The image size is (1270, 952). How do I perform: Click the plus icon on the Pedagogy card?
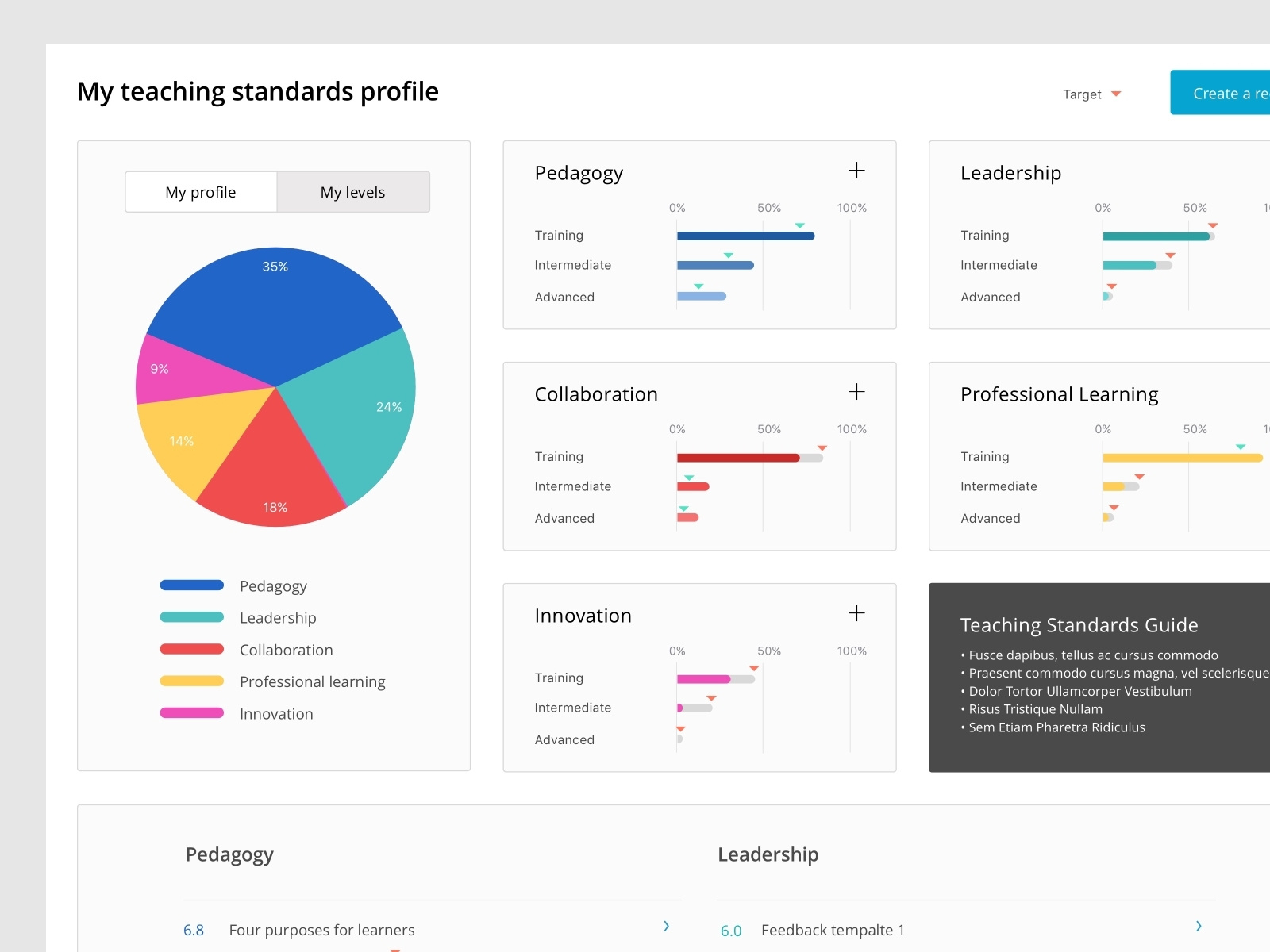point(857,170)
